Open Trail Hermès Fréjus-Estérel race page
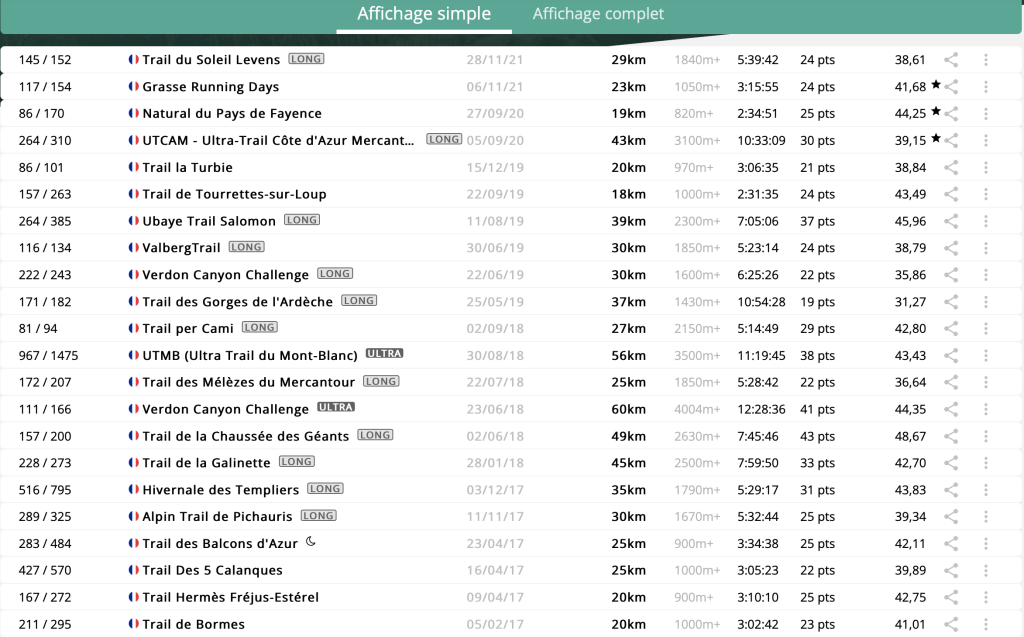 click(x=230, y=597)
